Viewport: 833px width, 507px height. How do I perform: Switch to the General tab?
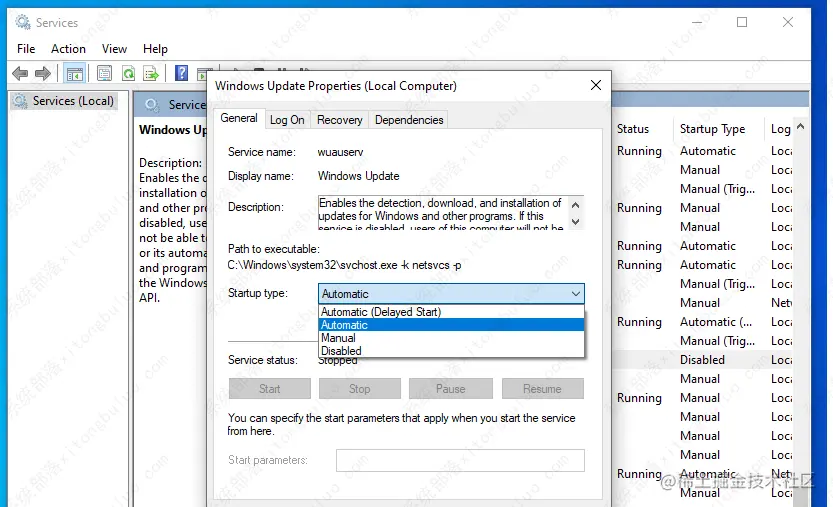pyautogui.click(x=239, y=118)
